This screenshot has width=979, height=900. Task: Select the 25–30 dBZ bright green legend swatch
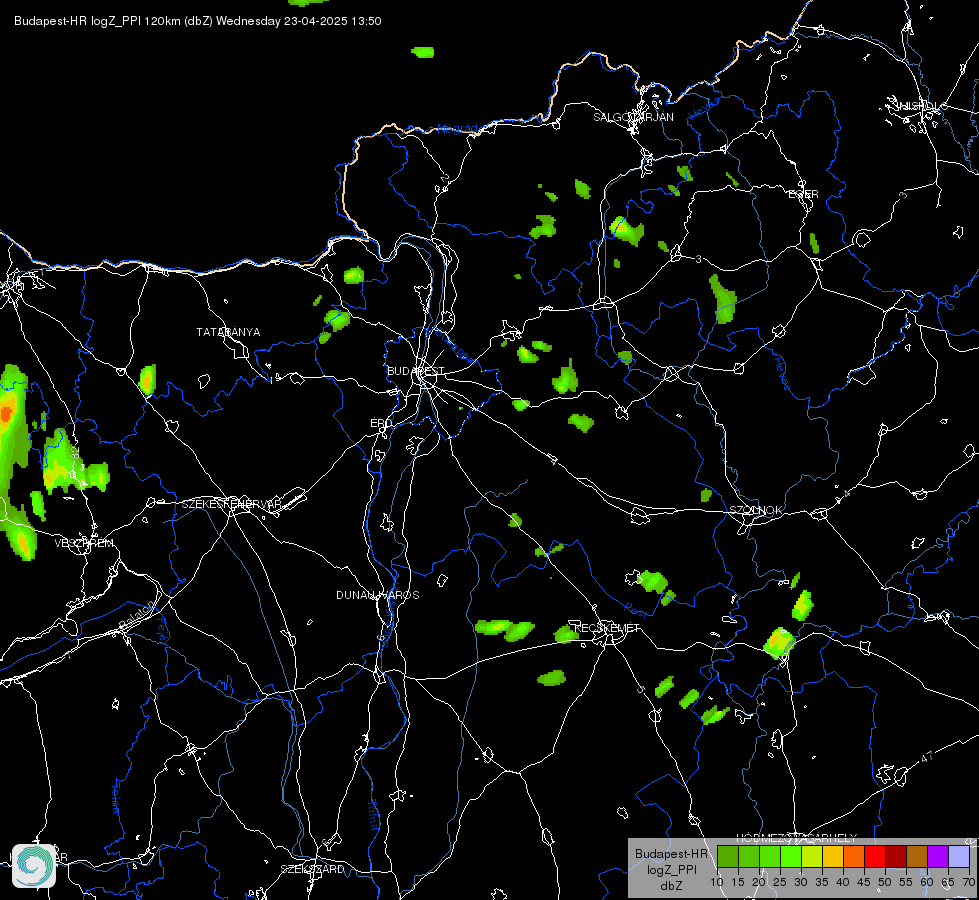coord(791,856)
